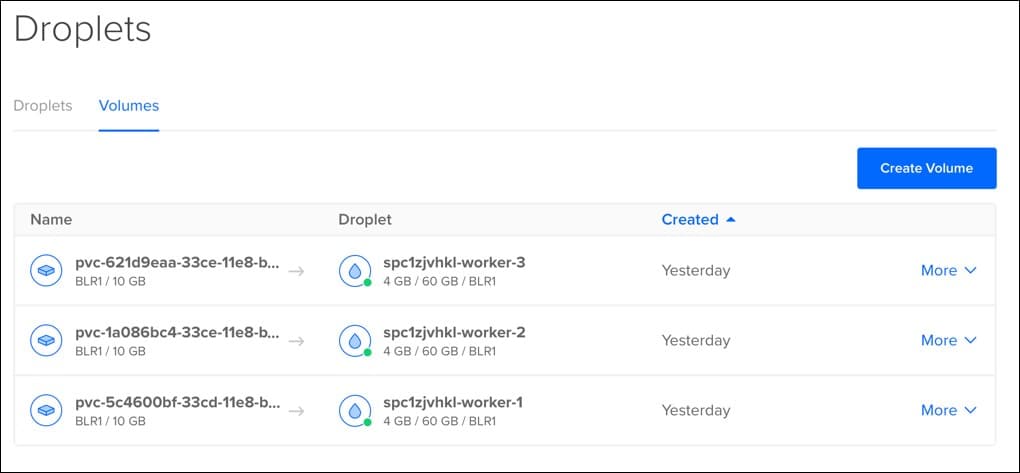Click droplet icon for spc1zjvhkl-worker-1
1020x473 pixels.
[355, 411]
